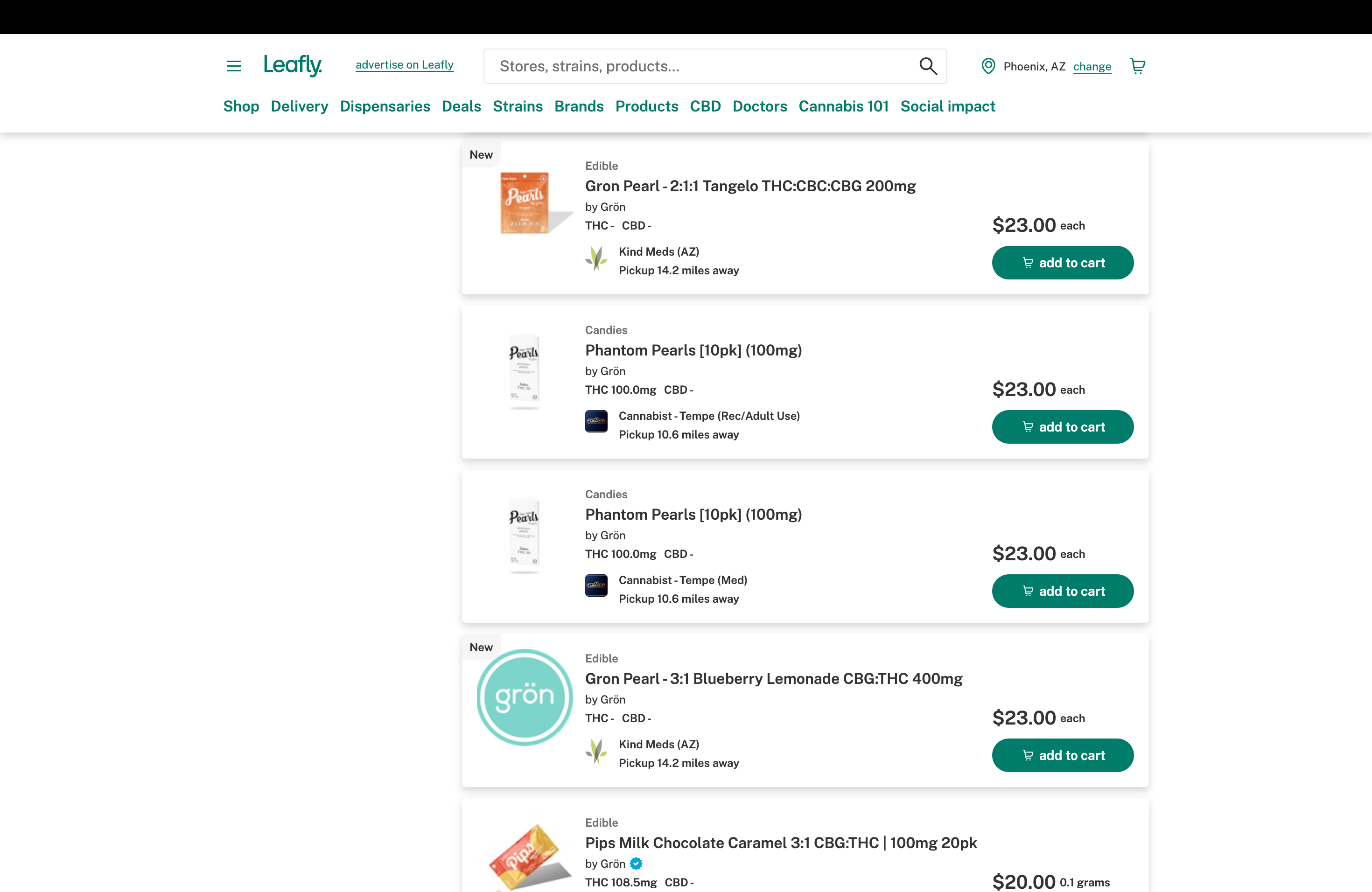This screenshot has height=892, width=1372.
Task: Click Cannabist logo on Tempe Rec listing
Action: point(596,421)
